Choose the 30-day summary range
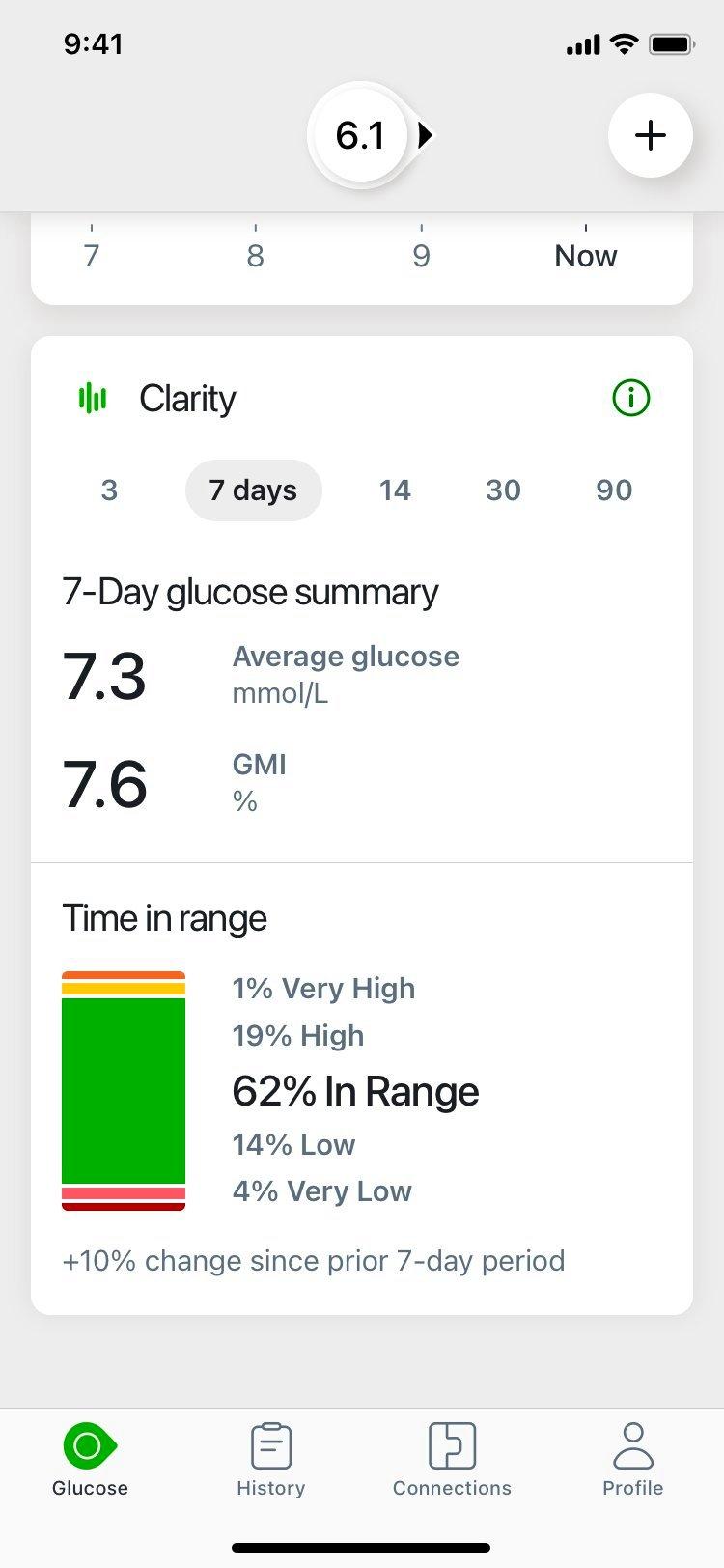Viewport: 724px width, 1568px height. tap(503, 490)
